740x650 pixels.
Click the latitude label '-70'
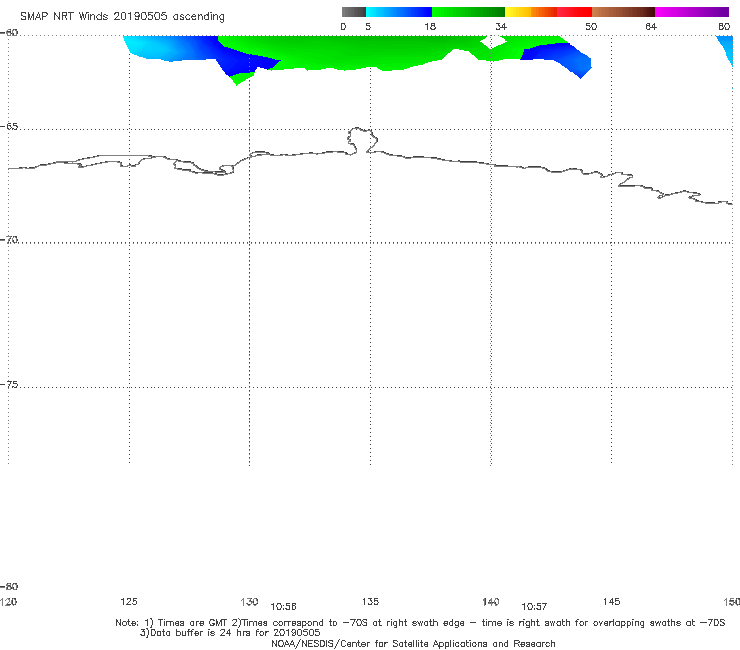pyautogui.click(x=9, y=240)
